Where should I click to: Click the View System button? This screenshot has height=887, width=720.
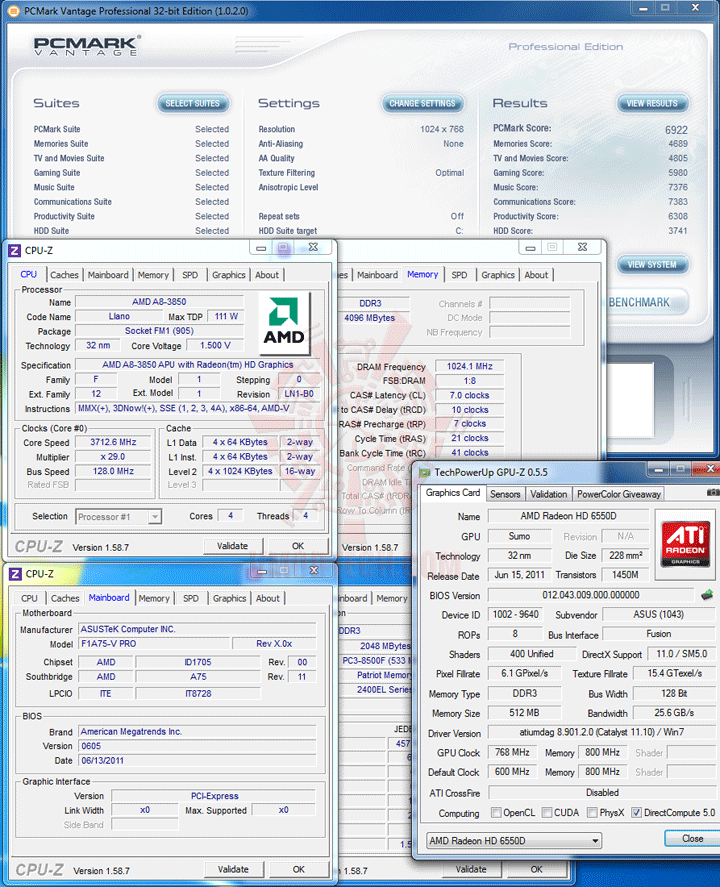click(x=652, y=265)
